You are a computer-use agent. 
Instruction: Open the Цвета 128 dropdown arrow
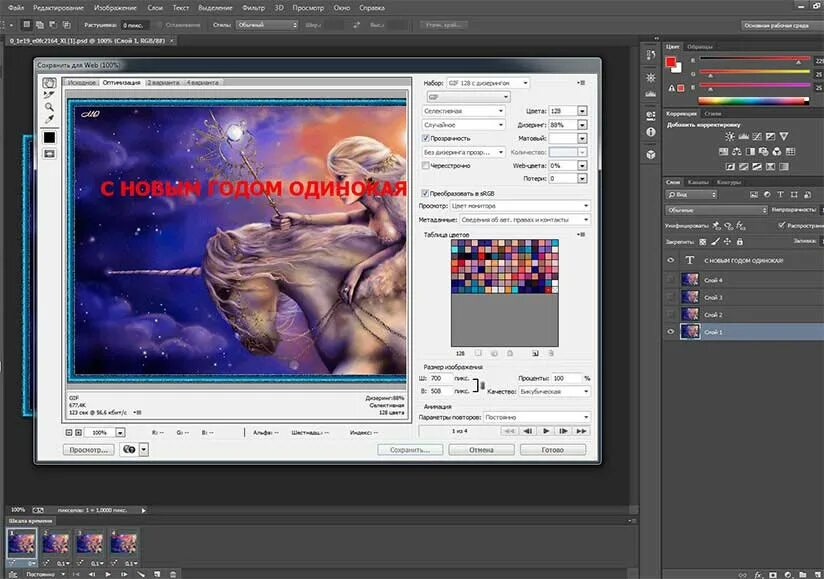tap(582, 111)
